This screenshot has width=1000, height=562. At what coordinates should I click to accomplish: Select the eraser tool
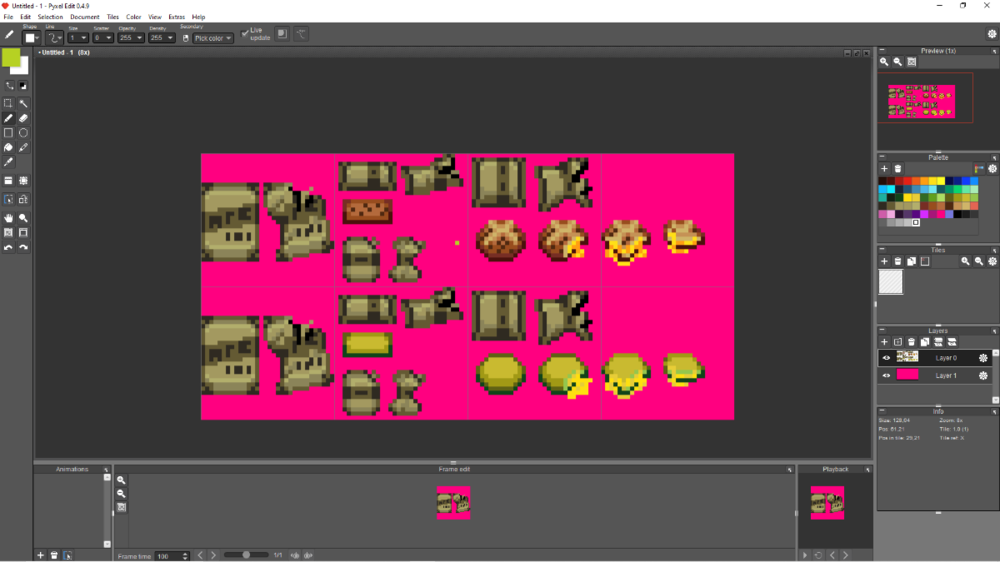click(x=24, y=118)
